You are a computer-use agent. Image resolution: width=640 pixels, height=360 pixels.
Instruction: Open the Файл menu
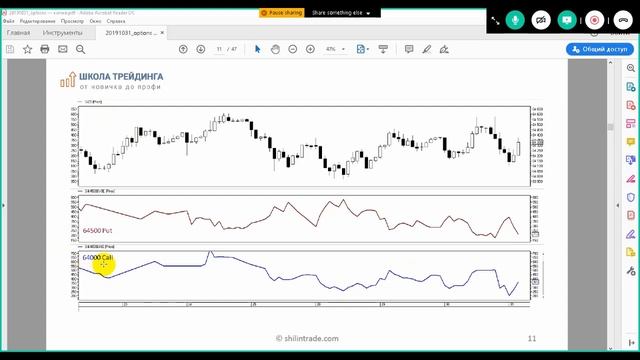point(9,21)
